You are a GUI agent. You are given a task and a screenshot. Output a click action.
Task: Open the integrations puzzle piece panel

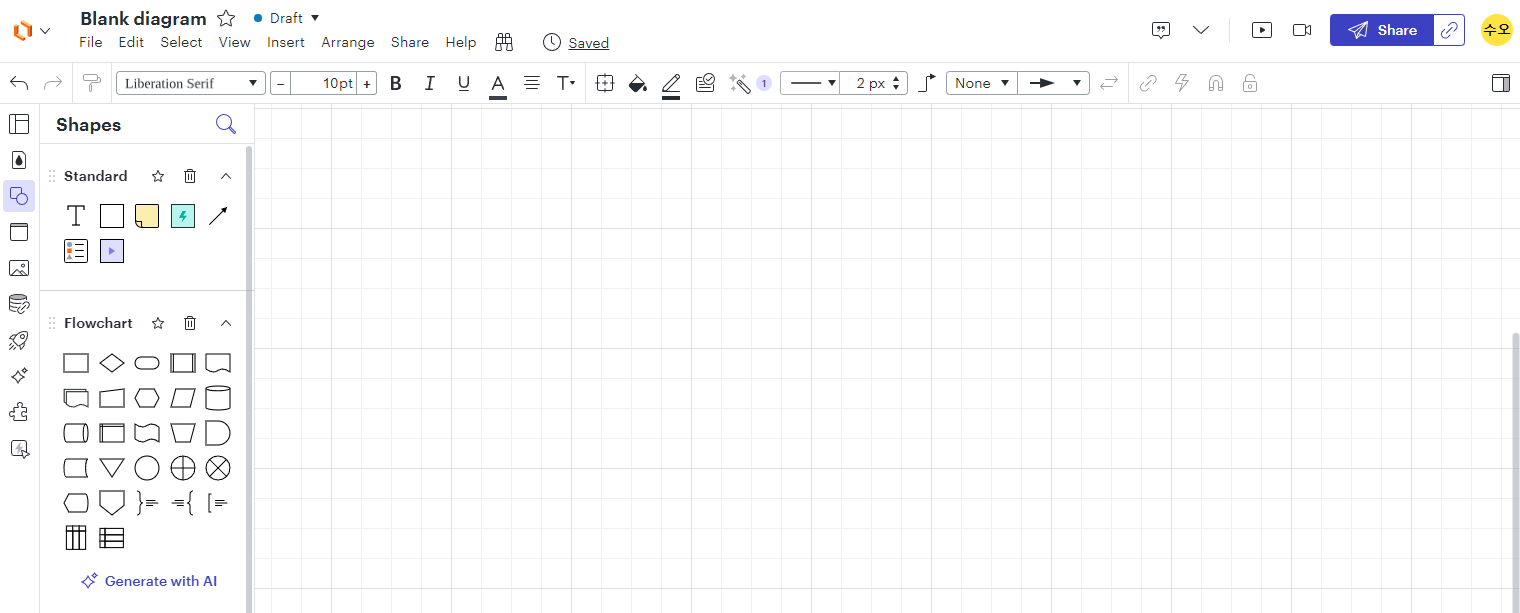[x=19, y=411]
